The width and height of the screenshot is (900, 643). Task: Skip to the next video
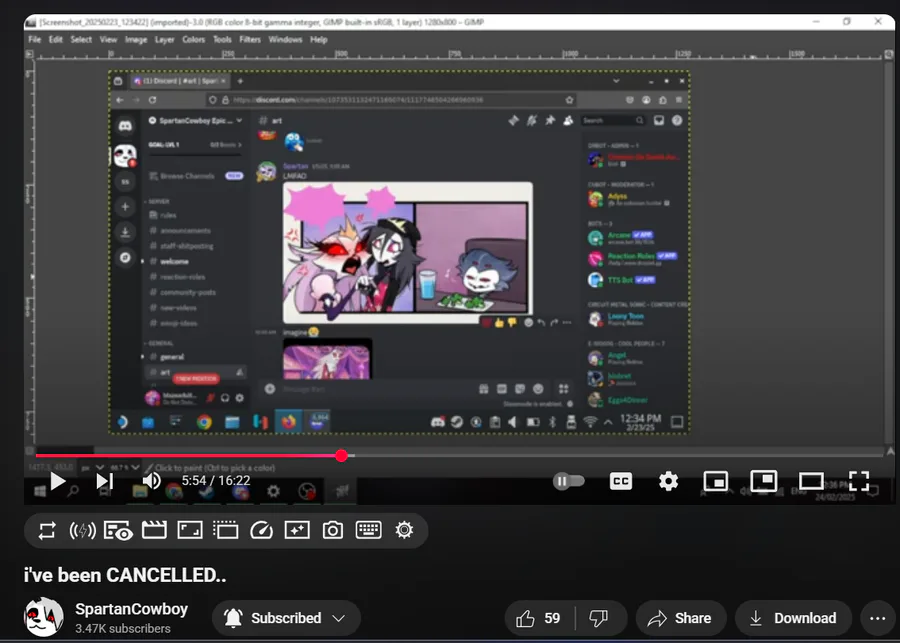click(x=104, y=481)
